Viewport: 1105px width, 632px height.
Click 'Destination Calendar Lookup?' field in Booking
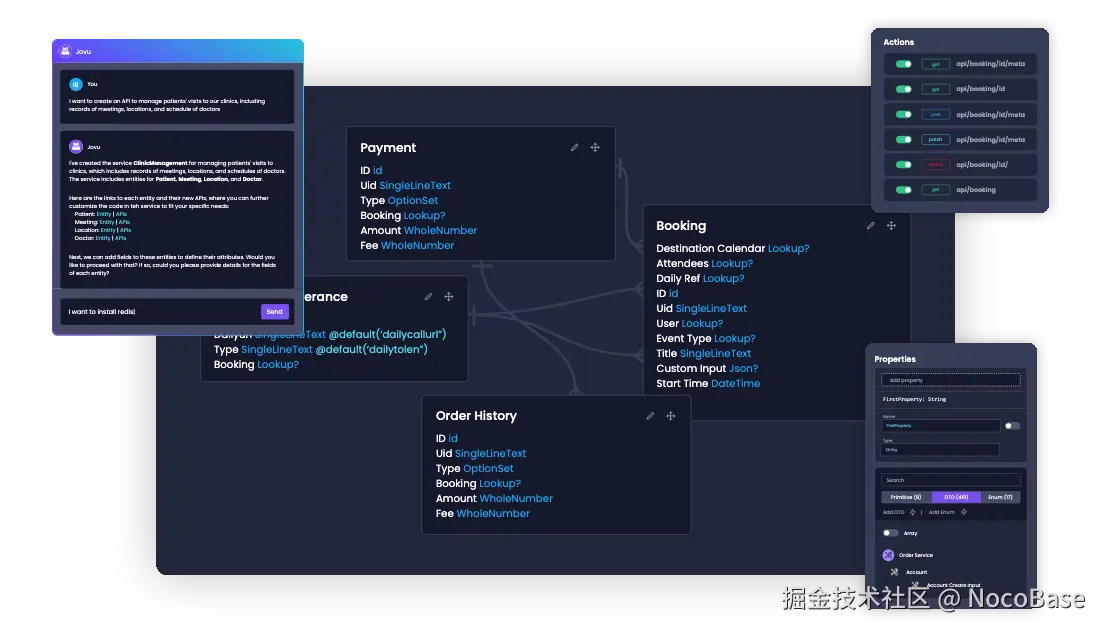click(x=732, y=248)
